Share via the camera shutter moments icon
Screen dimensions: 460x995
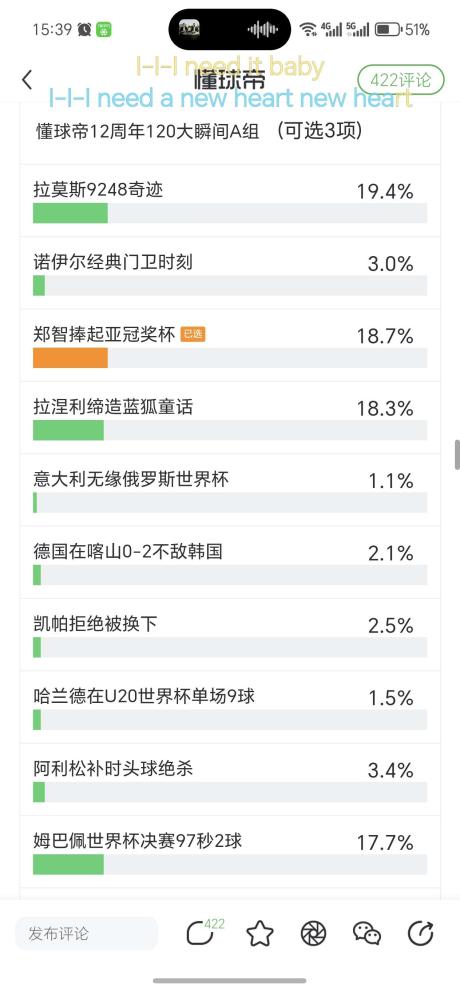coord(313,933)
